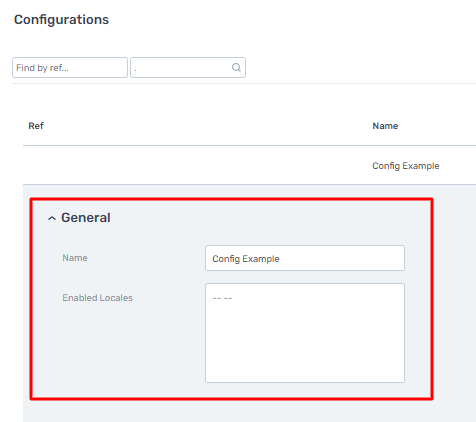Click the red highlight border of General panel
Image resolution: width=476 pixels, height=422 pixels.
tap(231, 199)
